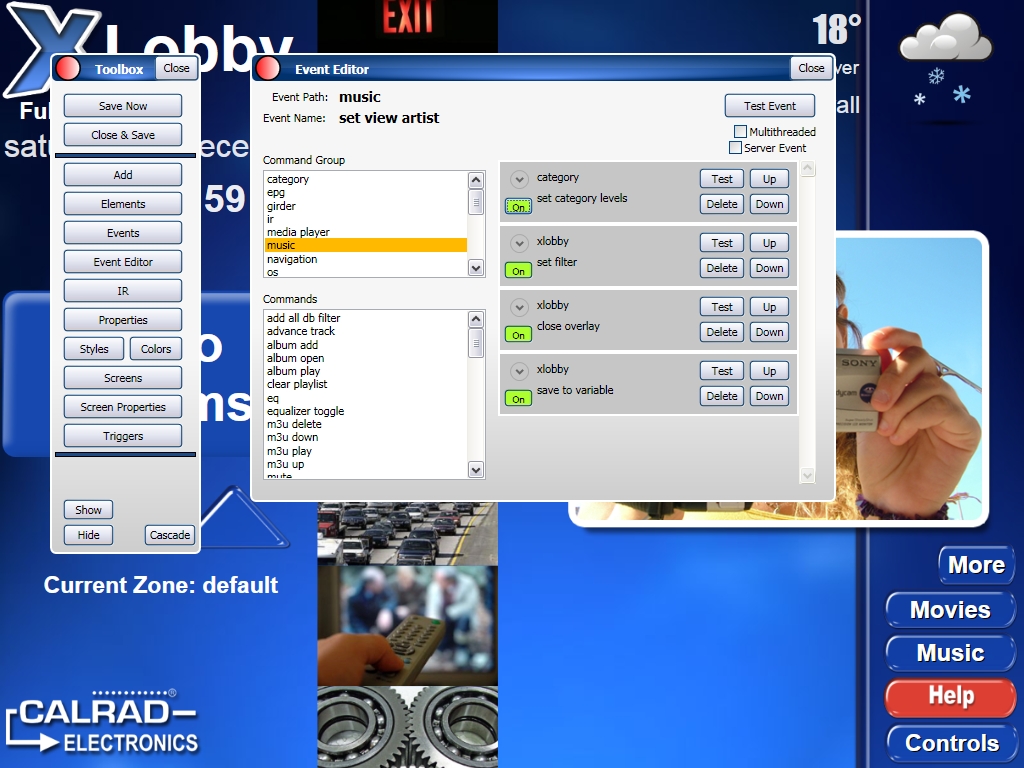The width and height of the screenshot is (1024, 768).
Task: Toggle the On switch for save to variable
Action: tap(518, 398)
